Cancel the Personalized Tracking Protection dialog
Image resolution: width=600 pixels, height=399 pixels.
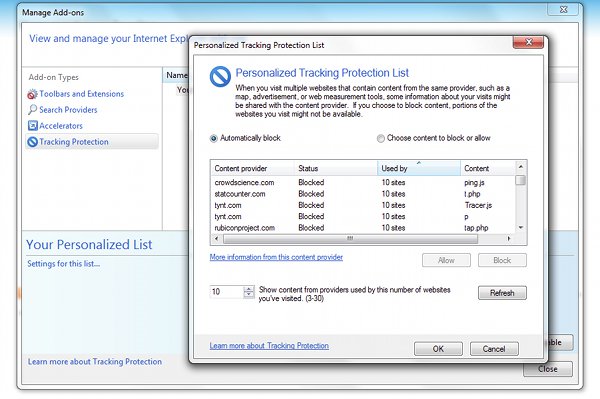click(494, 349)
